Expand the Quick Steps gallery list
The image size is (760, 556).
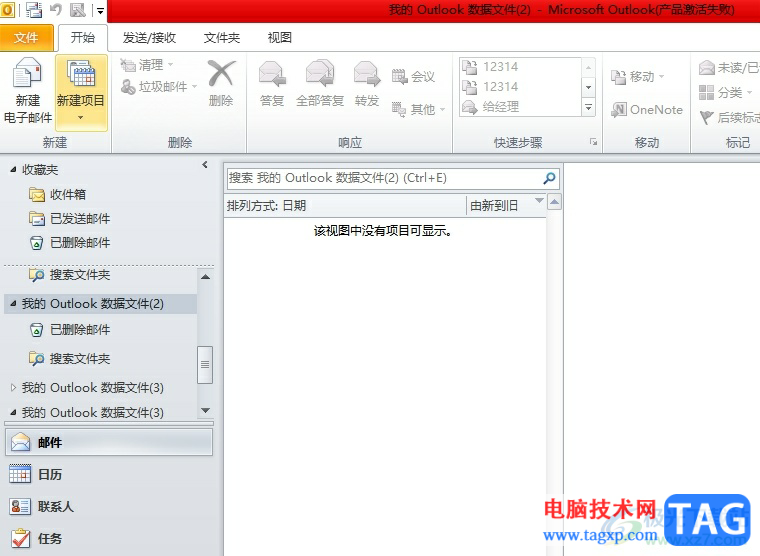[x=588, y=107]
